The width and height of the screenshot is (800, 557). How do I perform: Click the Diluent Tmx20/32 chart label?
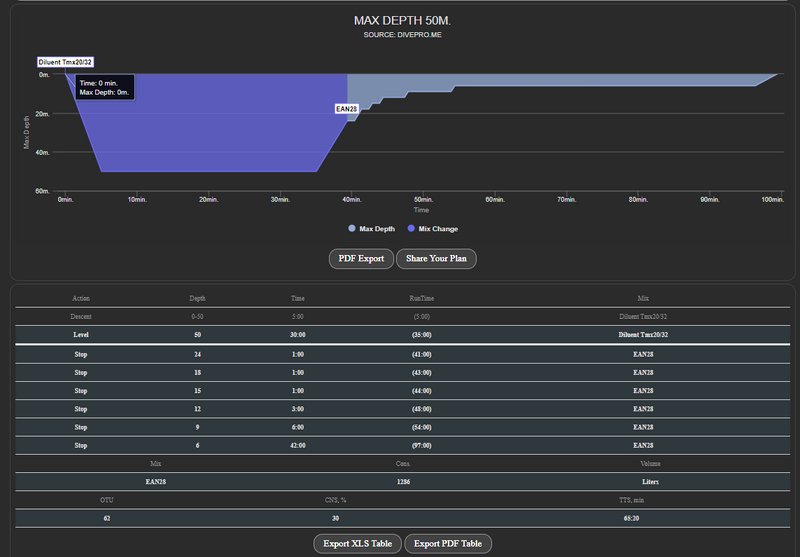click(65, 62)
